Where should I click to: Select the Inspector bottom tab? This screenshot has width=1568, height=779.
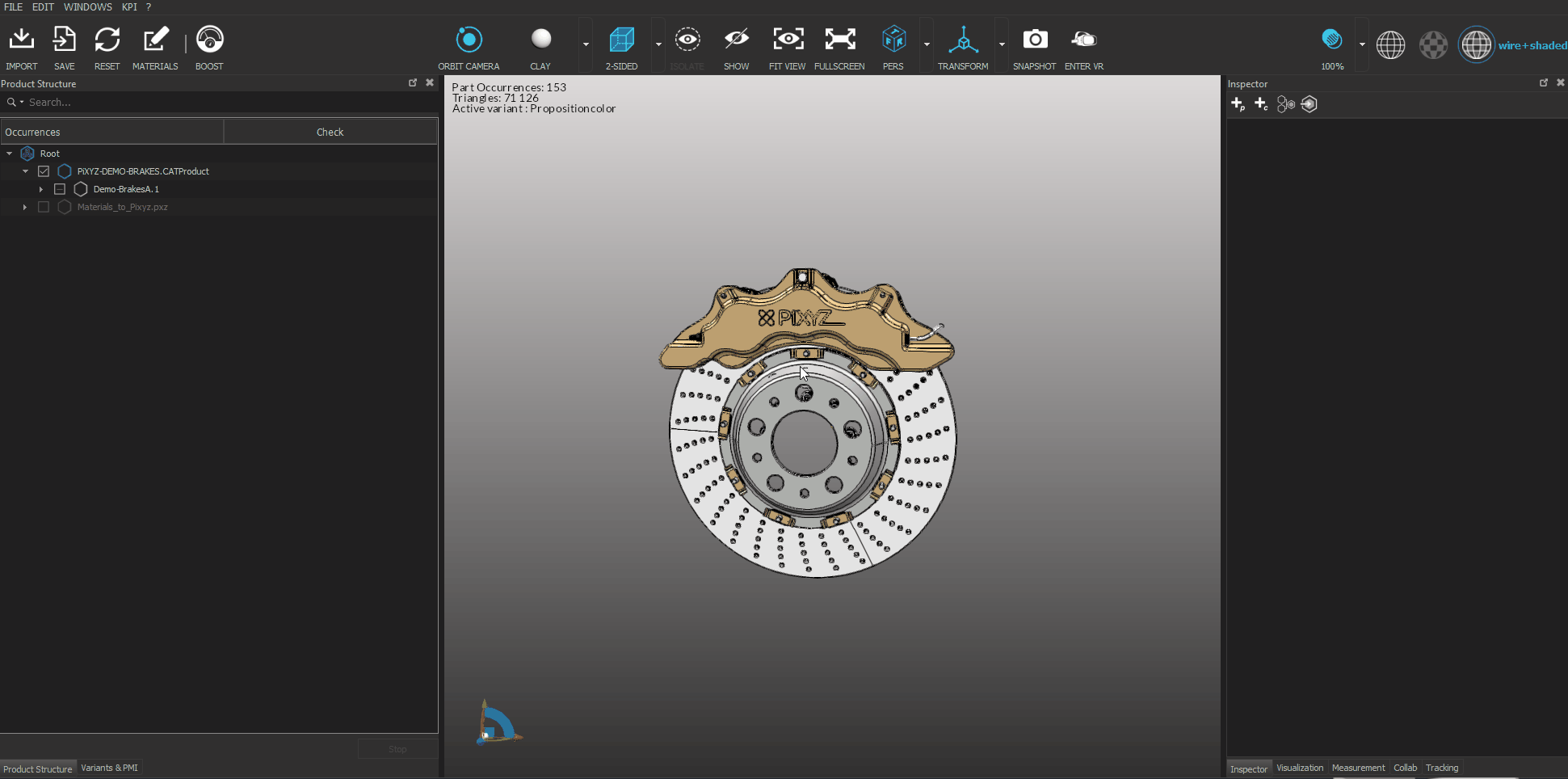click(1249, 768)
